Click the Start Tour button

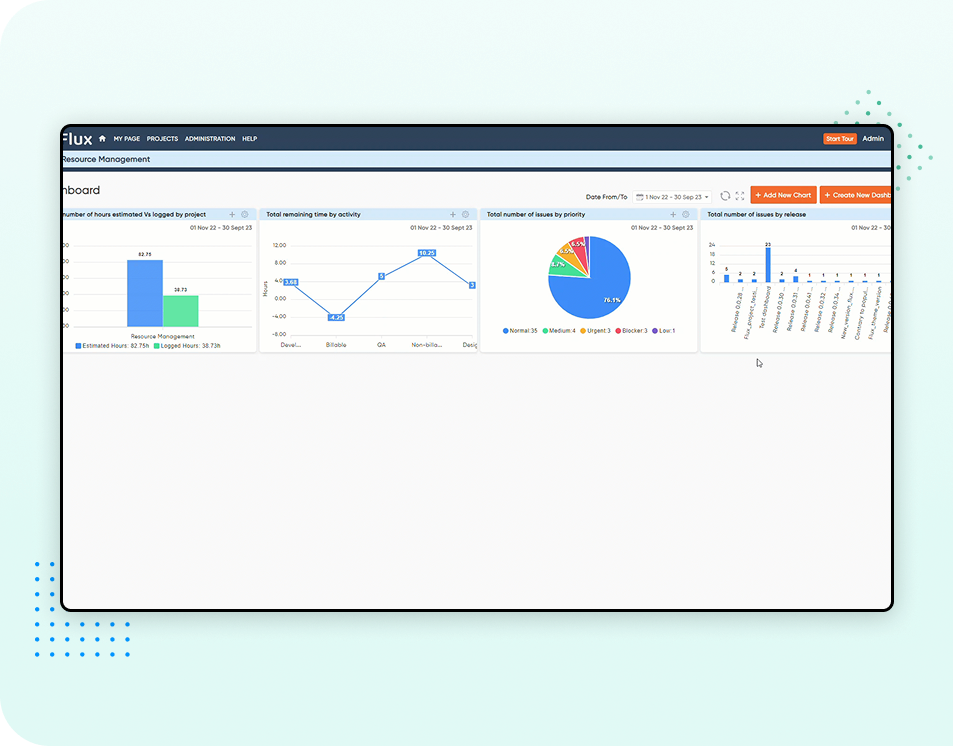tap(840, 139)
